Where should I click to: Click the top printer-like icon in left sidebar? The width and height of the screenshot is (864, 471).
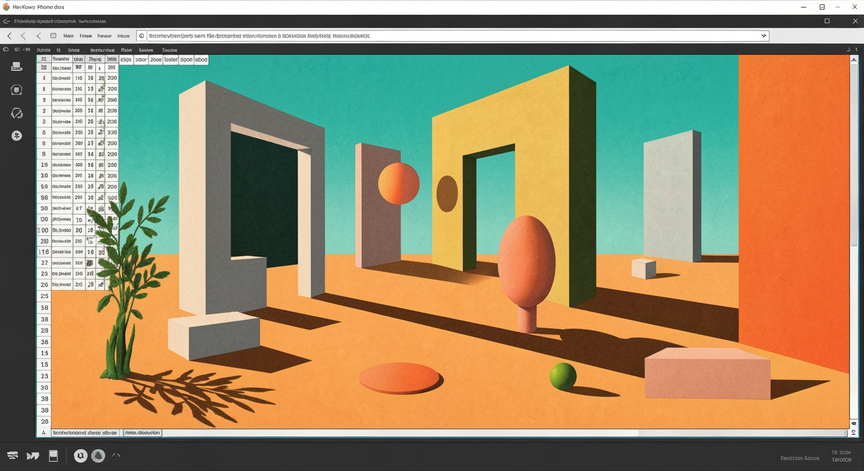point(17,67)
